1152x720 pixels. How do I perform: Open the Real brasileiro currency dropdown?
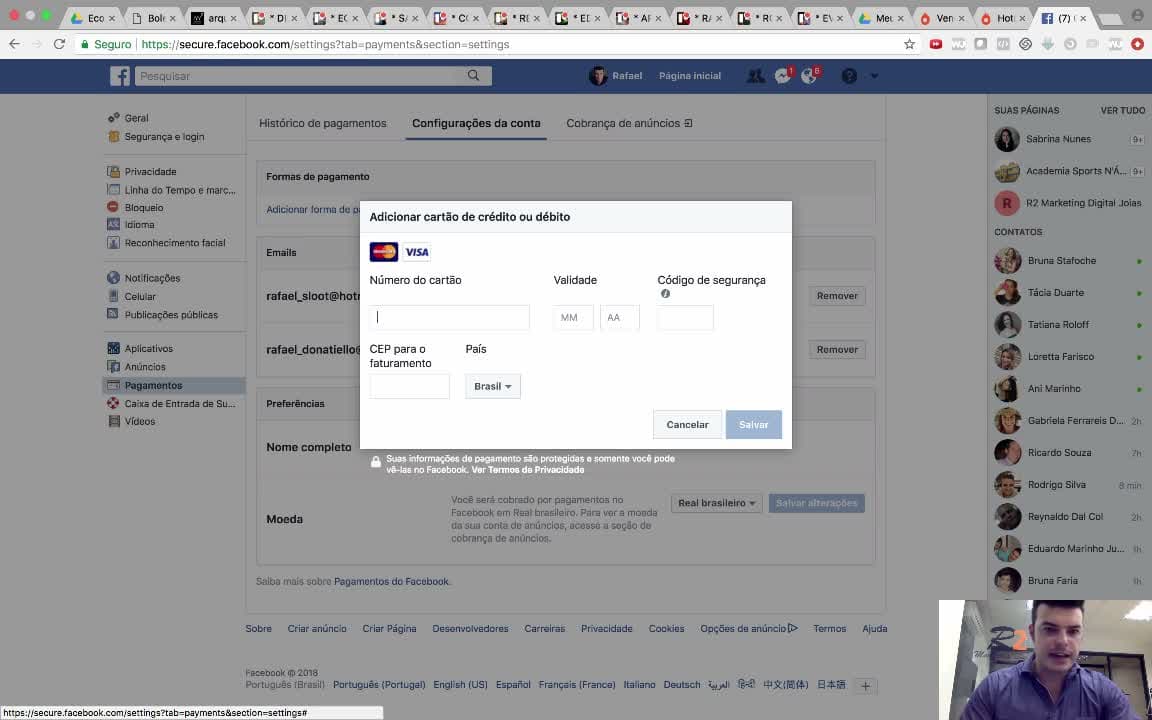tap(716, 503)
